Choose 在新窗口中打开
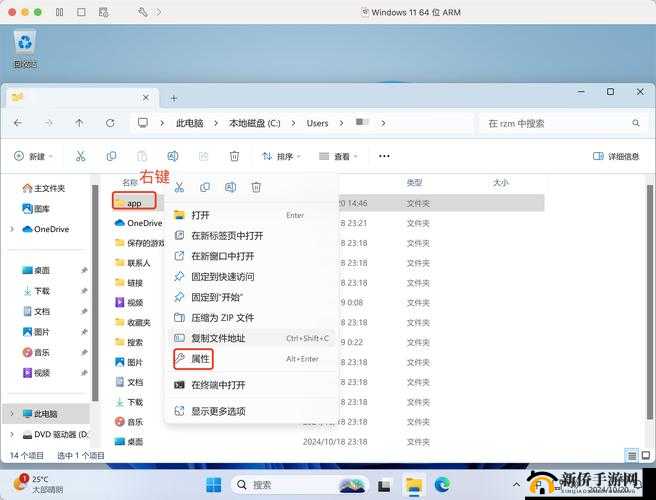 click(251, 256)
